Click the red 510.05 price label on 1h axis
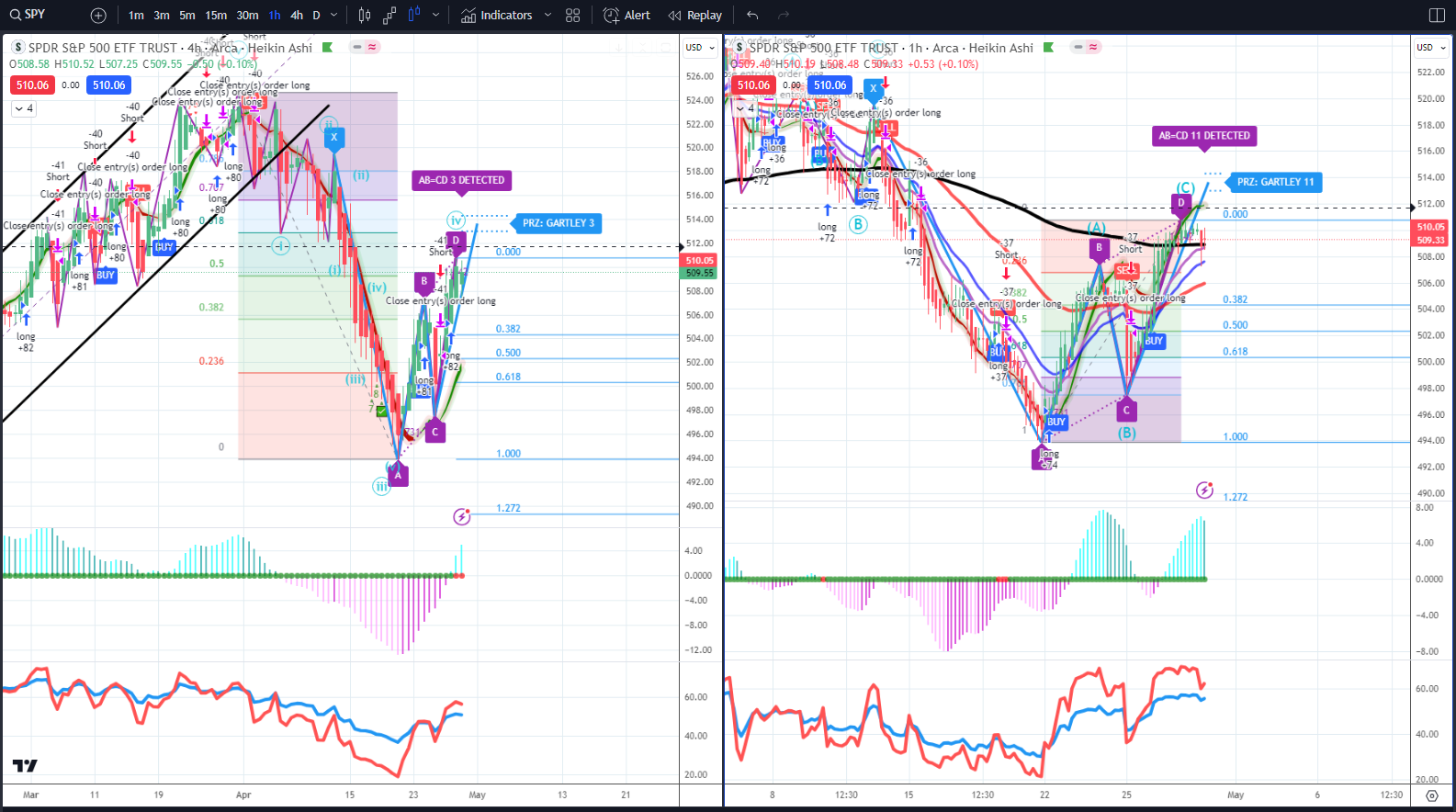1456x812 pixels. 1430,227
